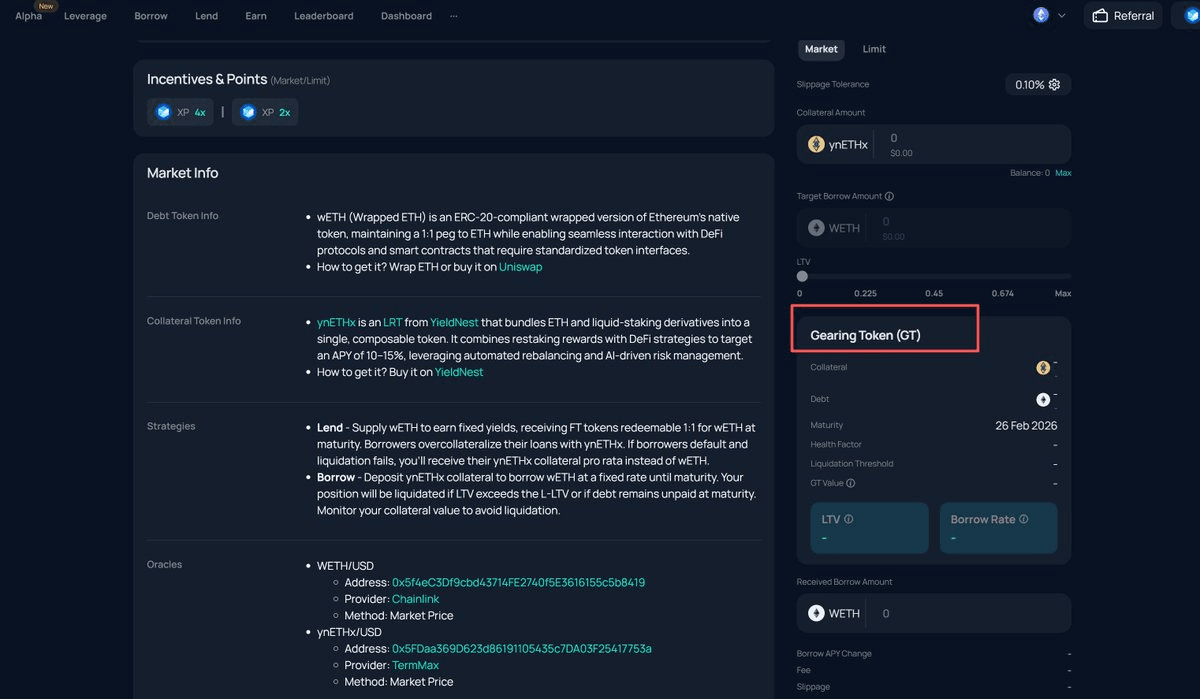Focus the Collateral Amount input field
This screenshot has height=699, width=1200.
tap(970, 144)
